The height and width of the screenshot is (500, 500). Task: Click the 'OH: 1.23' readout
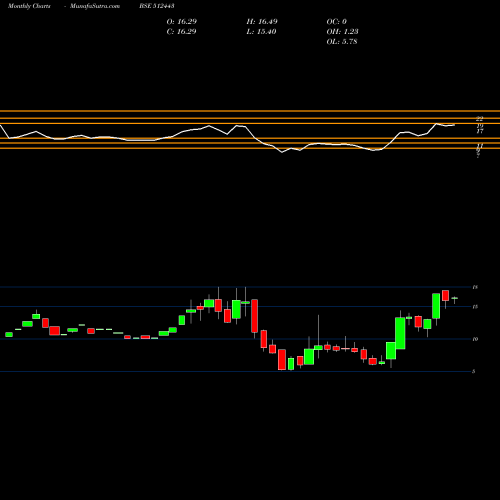pyautogui.click(x=342, y=32)
